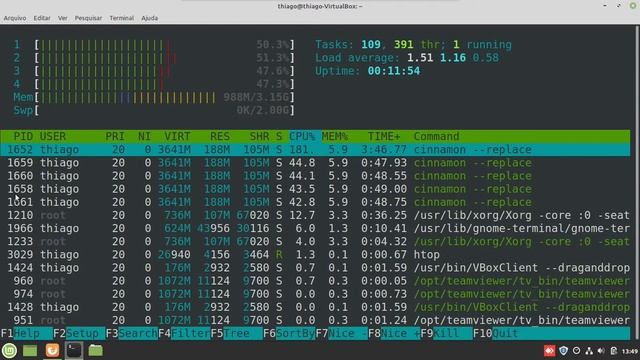Open the Ver menu
Screen dimensions: 640x360
(62, 18)
